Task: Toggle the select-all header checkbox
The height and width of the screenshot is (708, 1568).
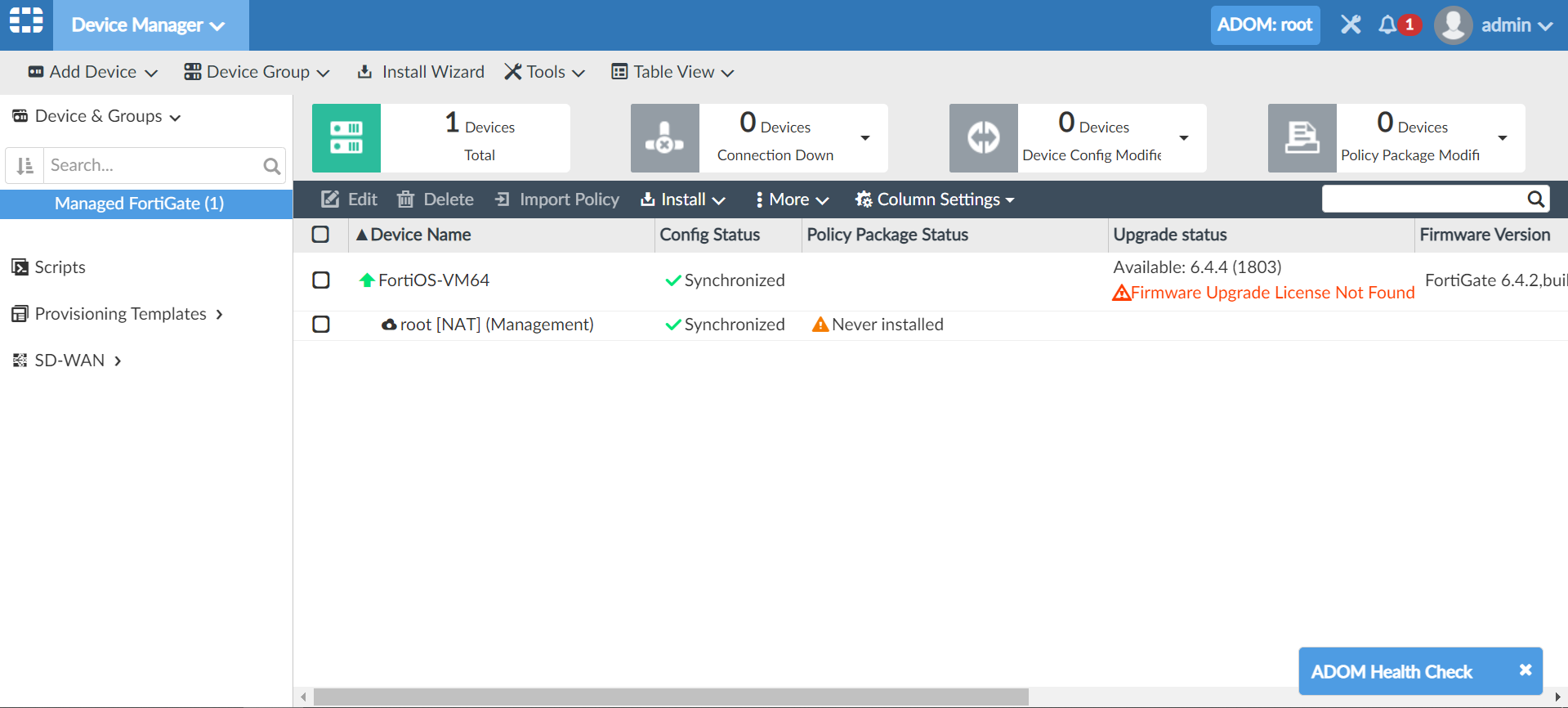Action: pyautogui.click(x=321, y=235)
